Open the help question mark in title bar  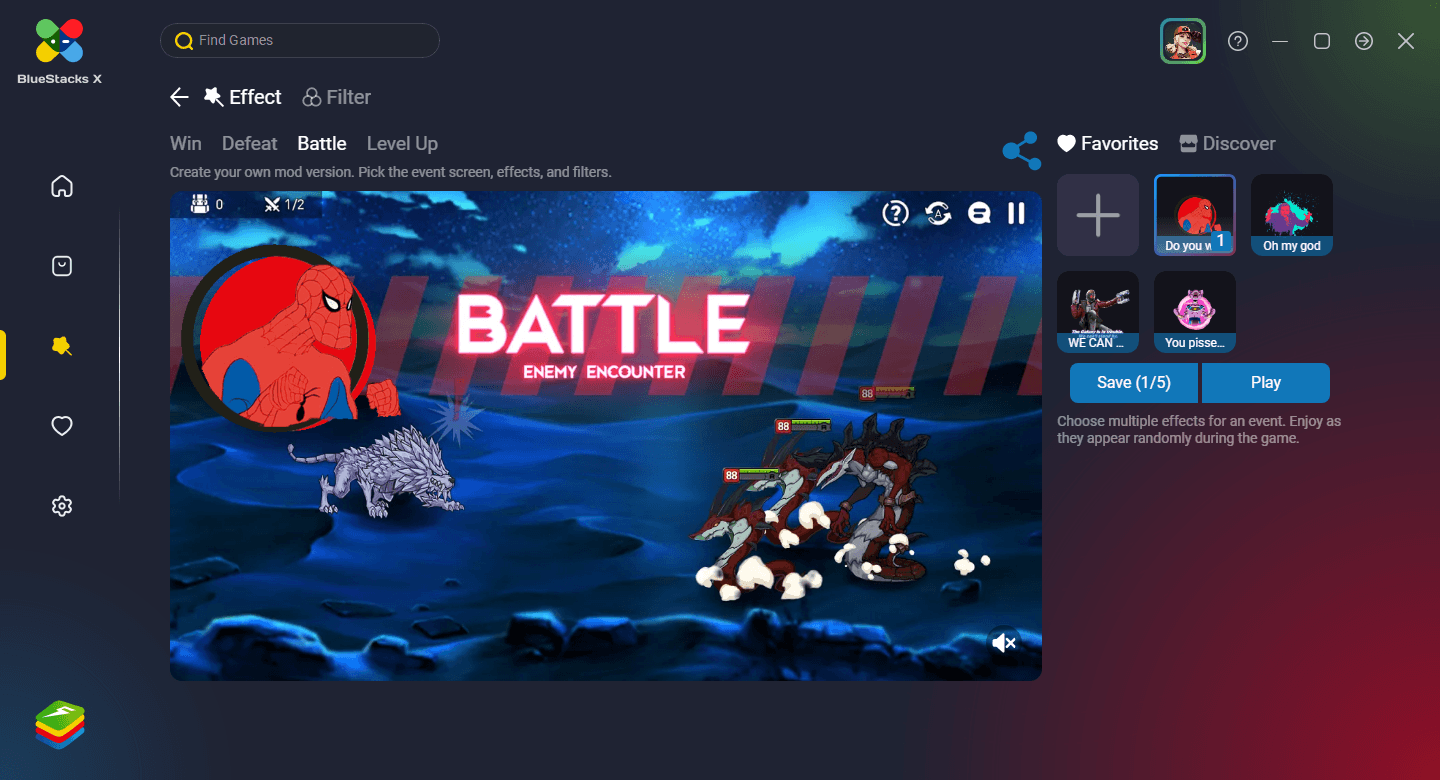coord(1238,41)
